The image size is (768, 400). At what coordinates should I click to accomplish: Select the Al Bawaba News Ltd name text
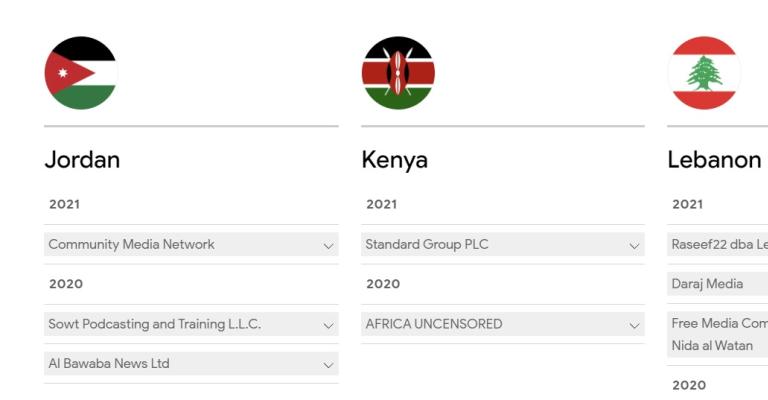[x=109, y=364]
